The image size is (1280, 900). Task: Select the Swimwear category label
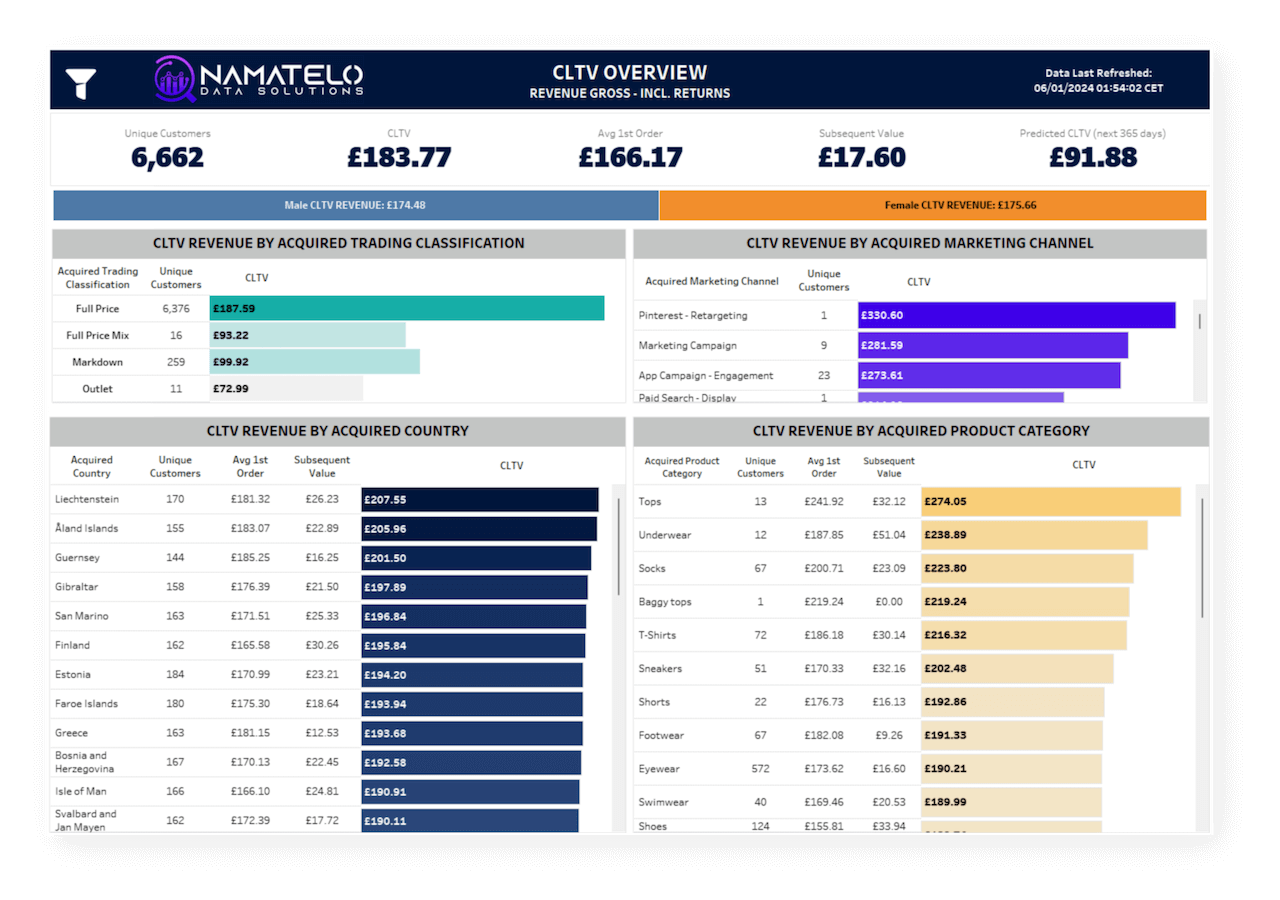tap(662, 802)
